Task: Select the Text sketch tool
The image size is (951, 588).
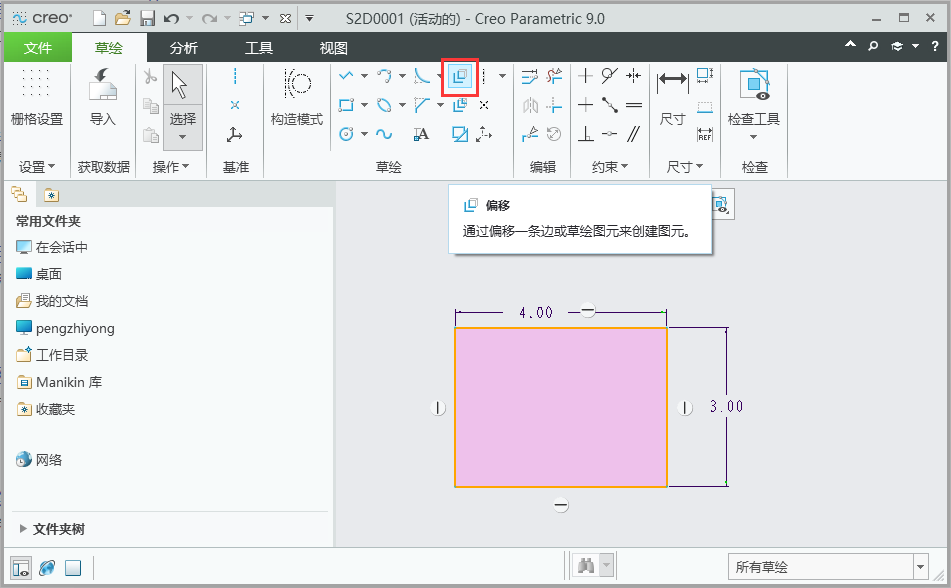Action: click(x=422, y=134)
